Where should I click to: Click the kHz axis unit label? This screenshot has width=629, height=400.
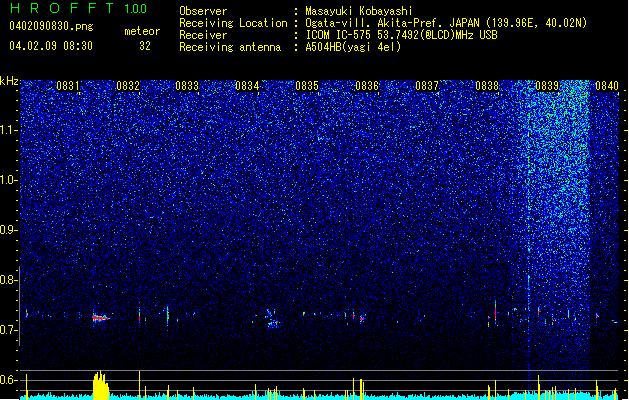(x=9, y=81)
